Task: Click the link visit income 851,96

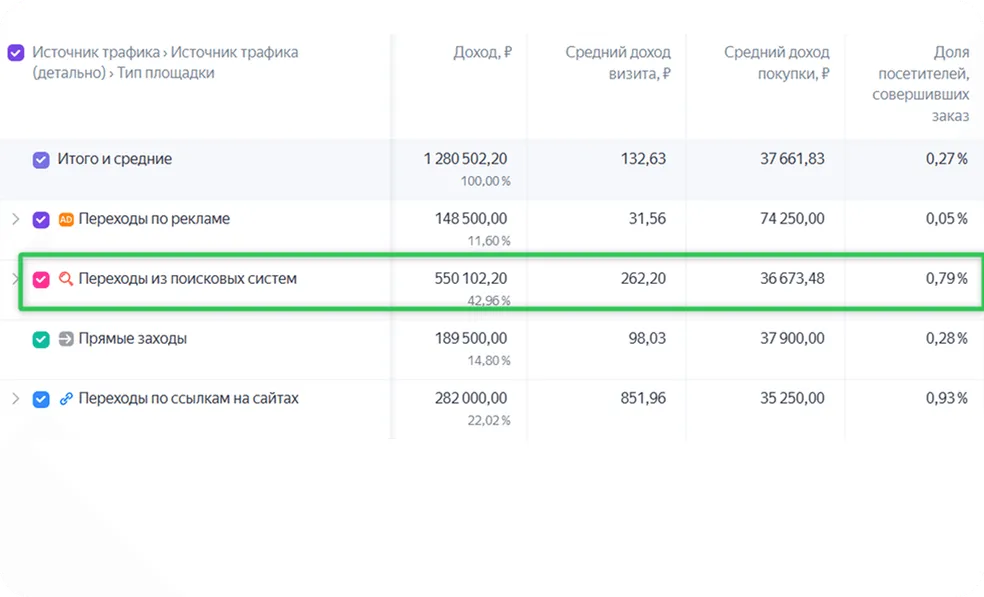Action: pyautogui.click(x=643, y=399)
